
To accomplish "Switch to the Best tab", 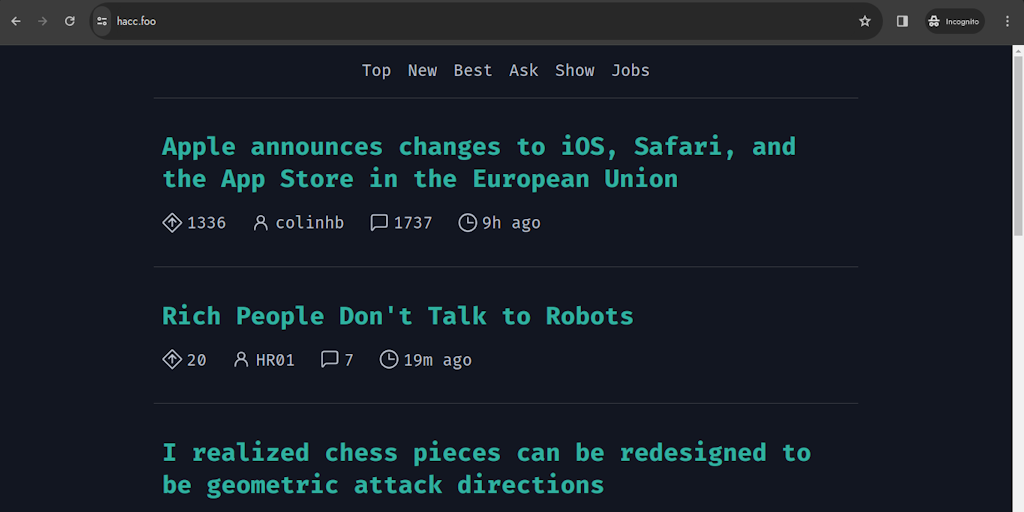I will pyautogui.click(x=473, y=71).
